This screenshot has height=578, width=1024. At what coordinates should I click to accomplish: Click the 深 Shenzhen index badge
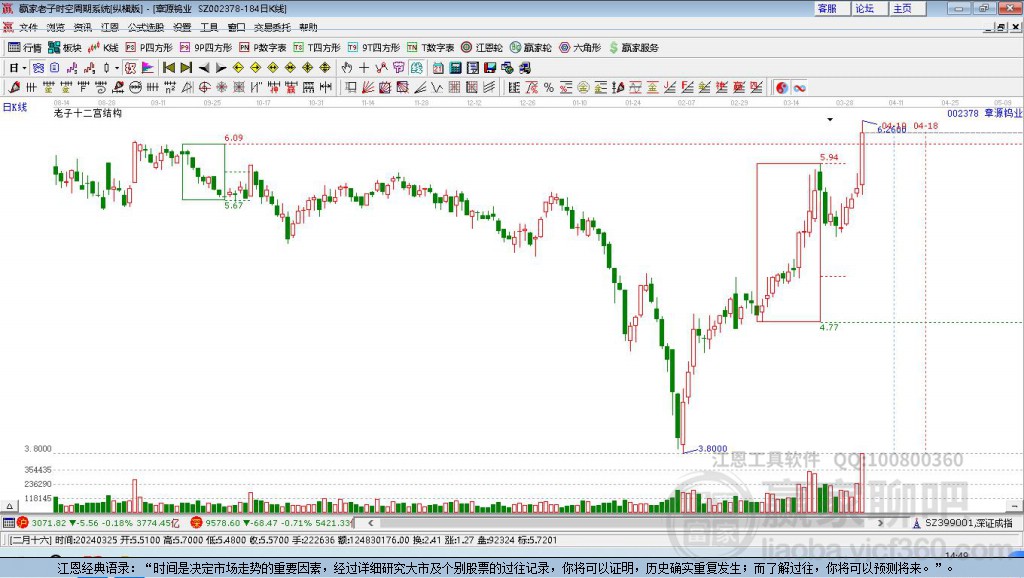pyautogui.click(x=196, y=522)
